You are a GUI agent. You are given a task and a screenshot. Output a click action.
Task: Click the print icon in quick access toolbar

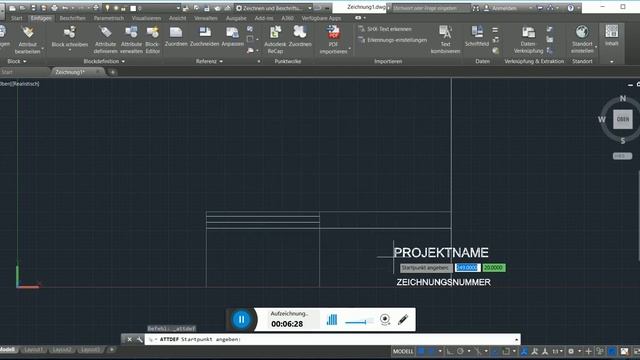click(x=54, y=8)
